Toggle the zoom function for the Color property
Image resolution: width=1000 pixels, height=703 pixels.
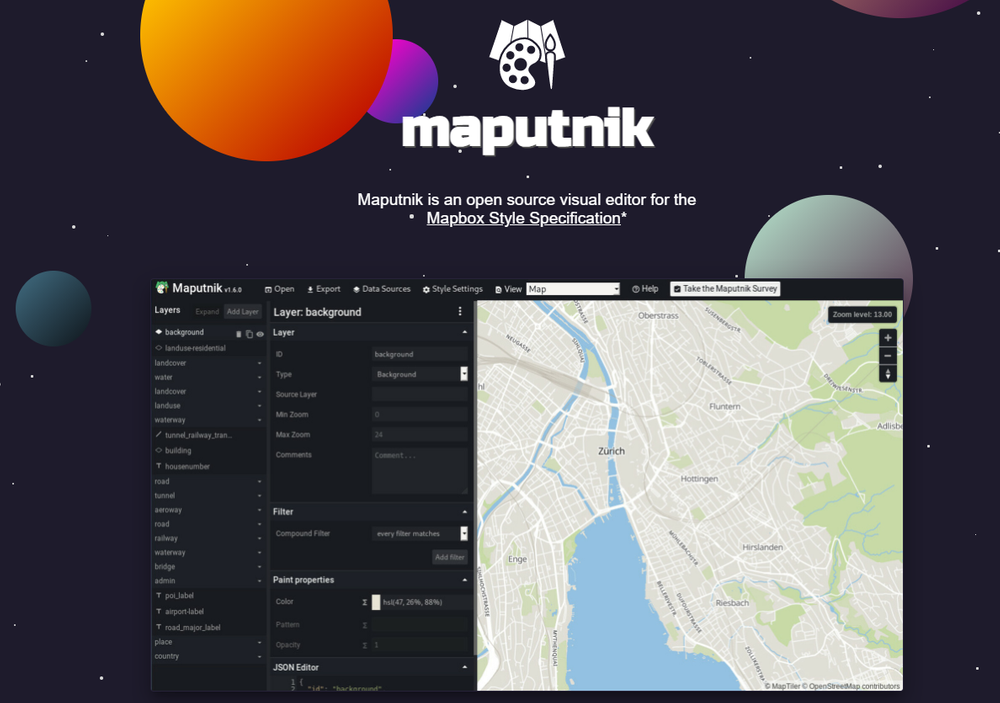tap(364, 602)
